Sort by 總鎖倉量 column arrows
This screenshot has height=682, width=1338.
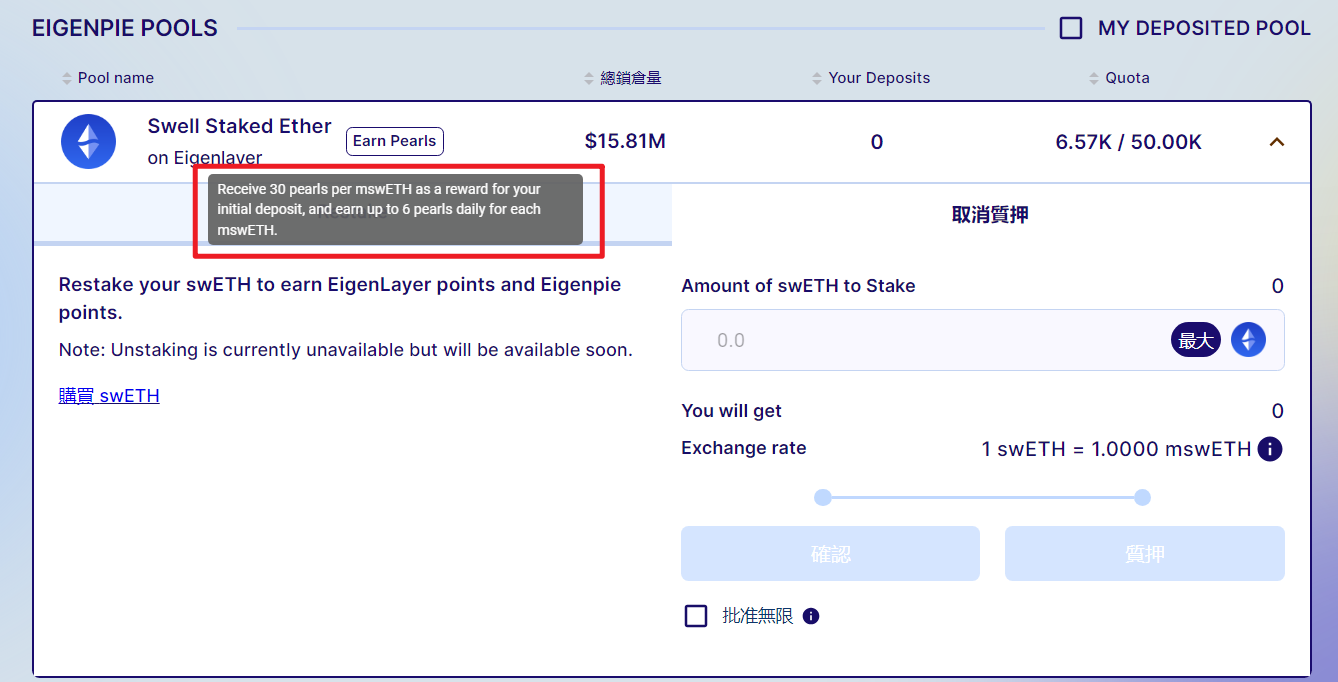pos(590,78)
